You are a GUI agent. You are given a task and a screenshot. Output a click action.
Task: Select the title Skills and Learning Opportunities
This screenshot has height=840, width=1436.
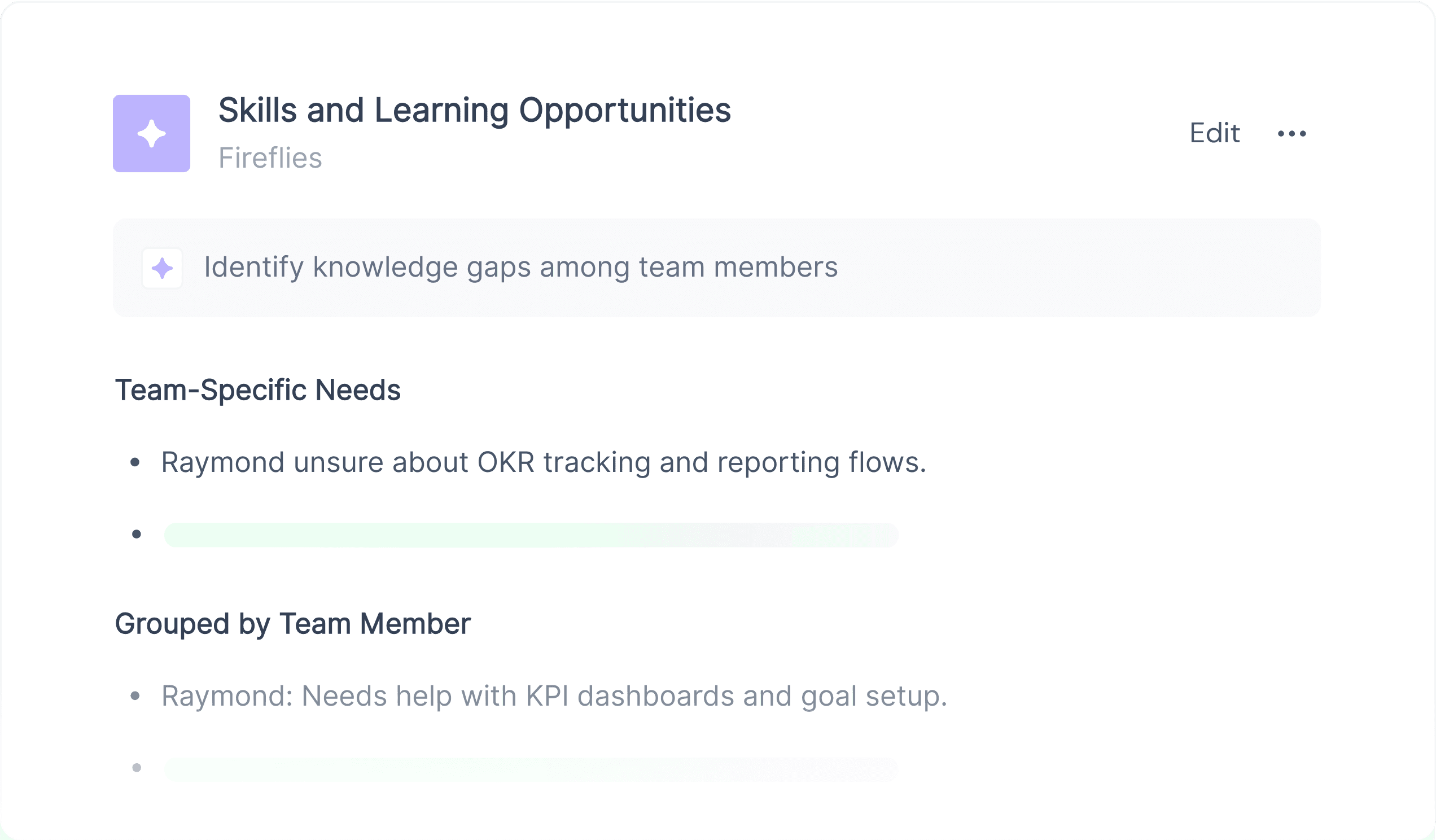click(475, 110)
